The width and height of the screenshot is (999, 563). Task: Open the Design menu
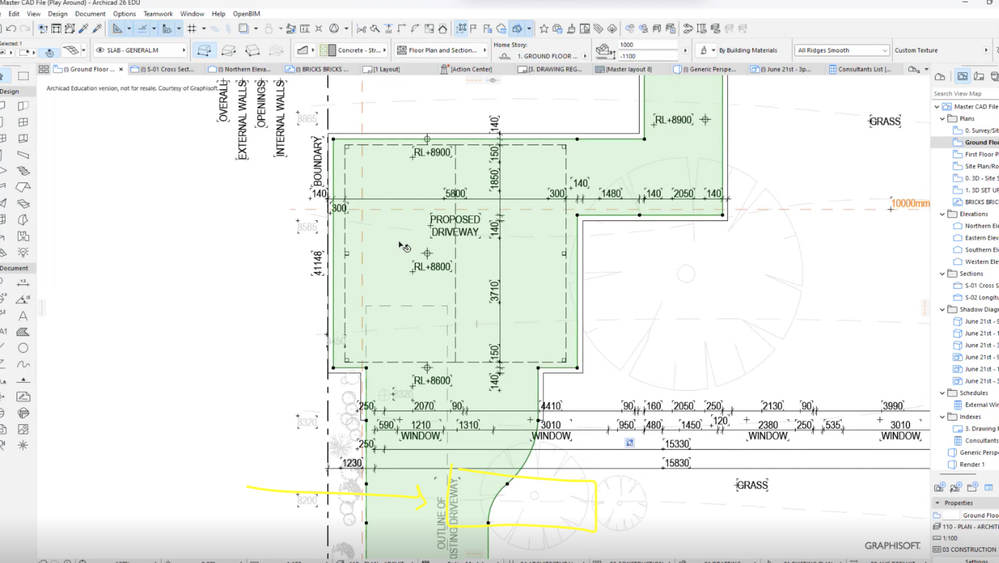pyautogui.click(x=57, y=13)
